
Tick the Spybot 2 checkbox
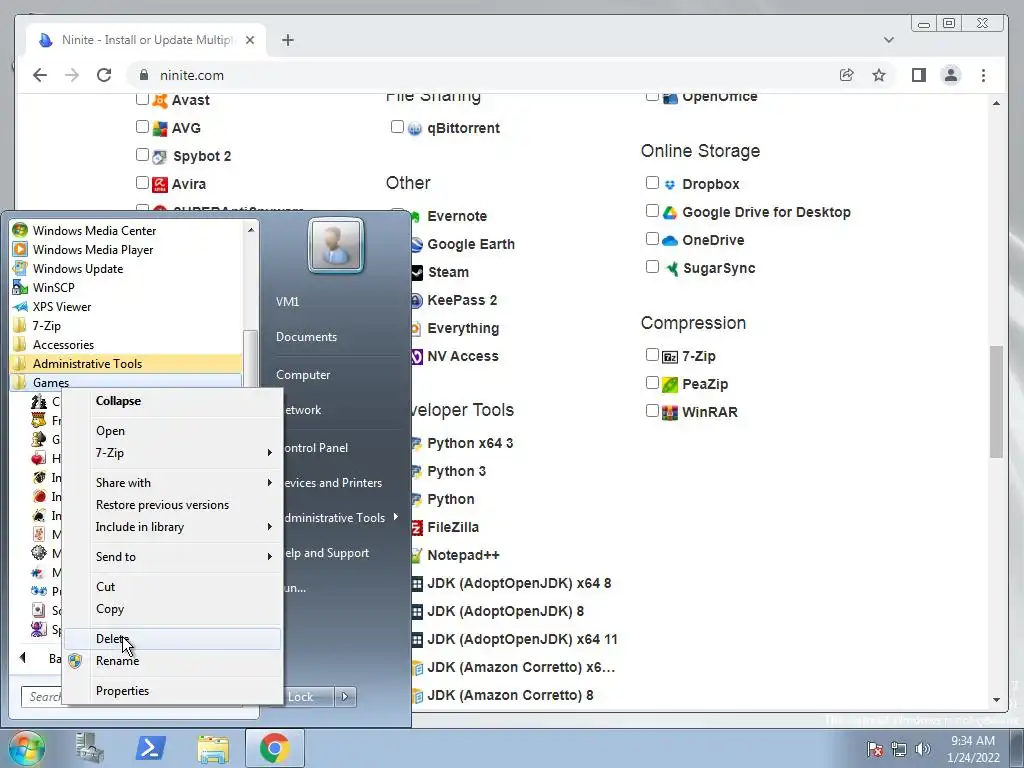[142, 155]
